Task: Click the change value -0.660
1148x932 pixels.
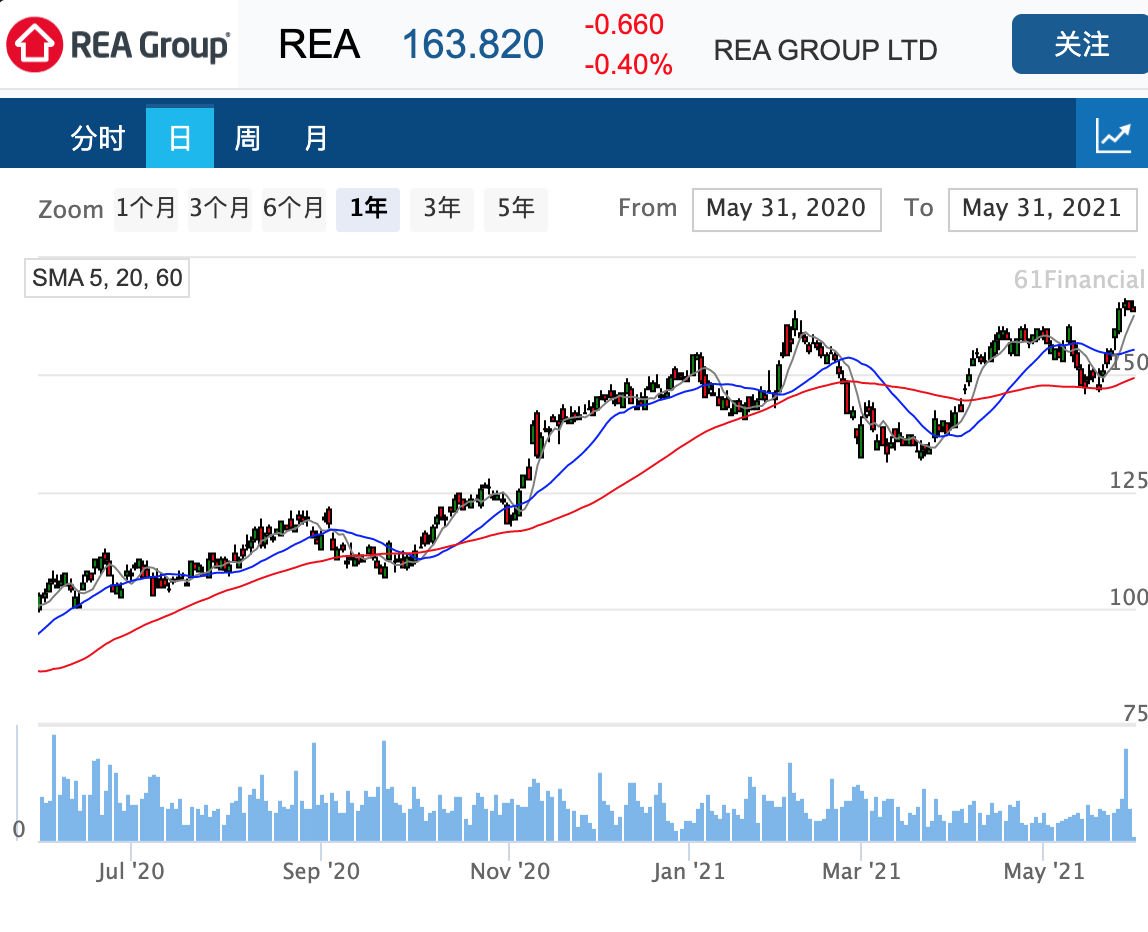Action: coord(624,25)
